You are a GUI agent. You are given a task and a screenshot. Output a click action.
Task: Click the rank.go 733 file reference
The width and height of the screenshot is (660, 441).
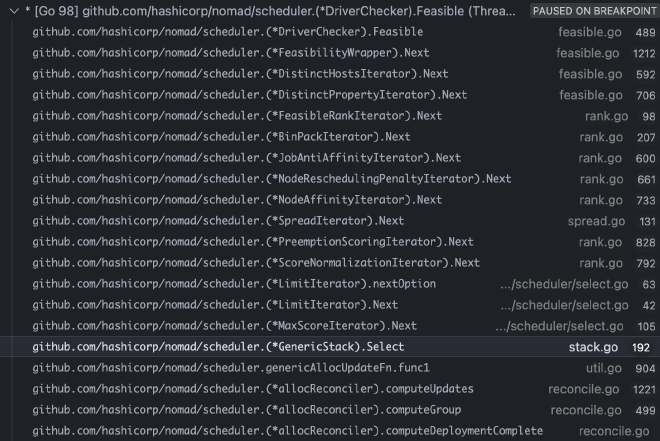point(617,200)
